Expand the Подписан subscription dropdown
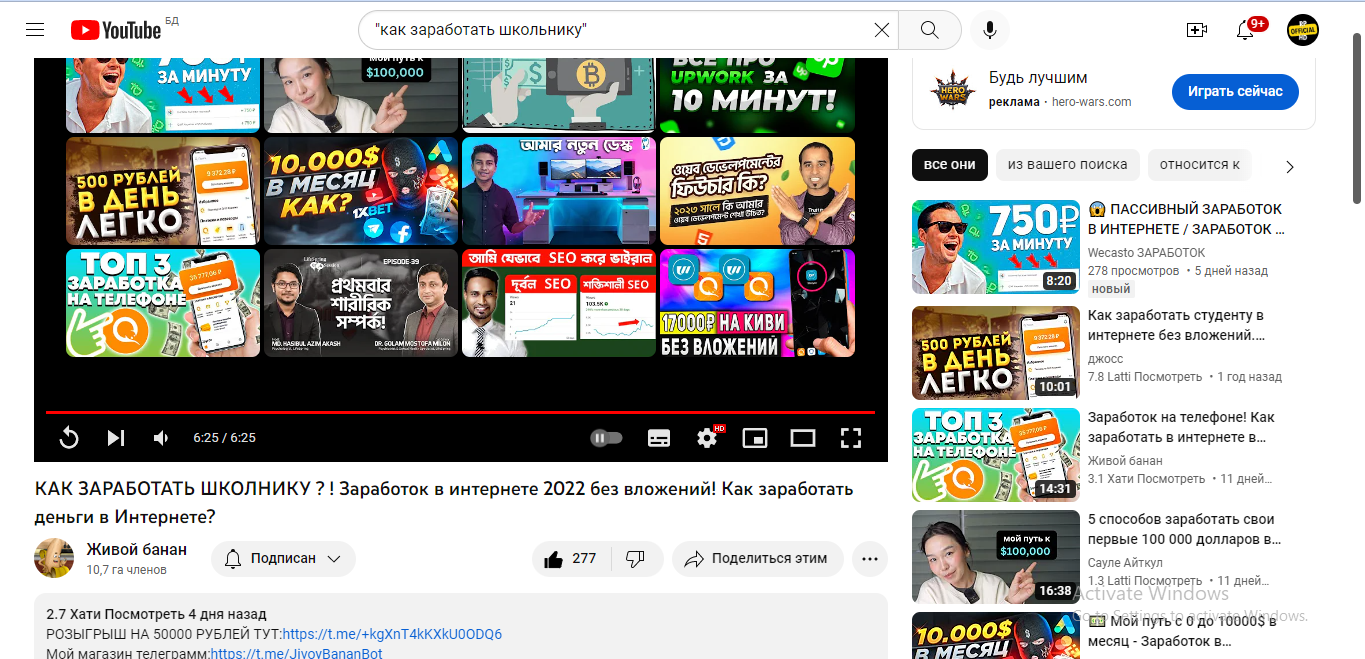This screenshot has height=659, width=1365. pyautogui.click(x=283, y=558)
